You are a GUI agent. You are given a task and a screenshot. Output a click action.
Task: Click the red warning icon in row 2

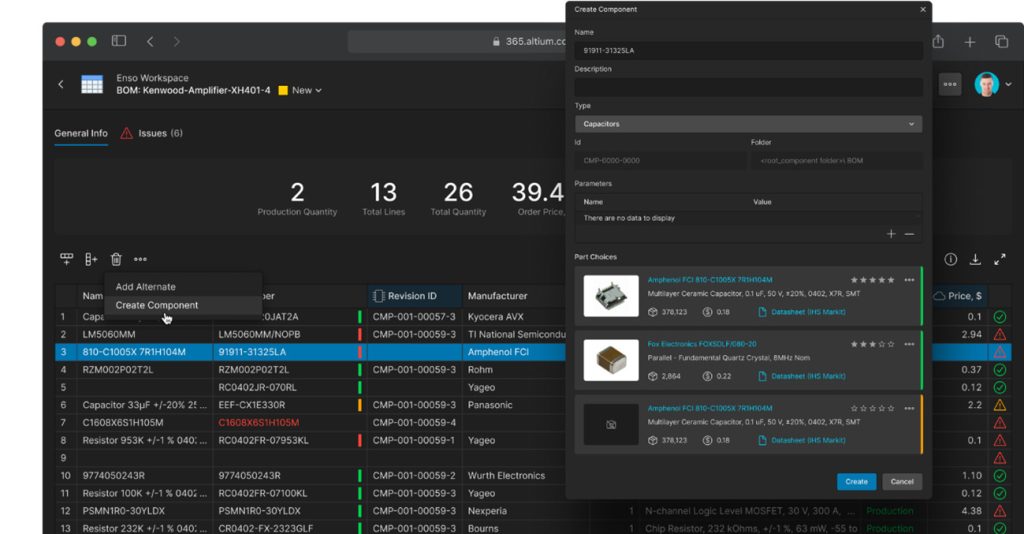coord(1000,334)
